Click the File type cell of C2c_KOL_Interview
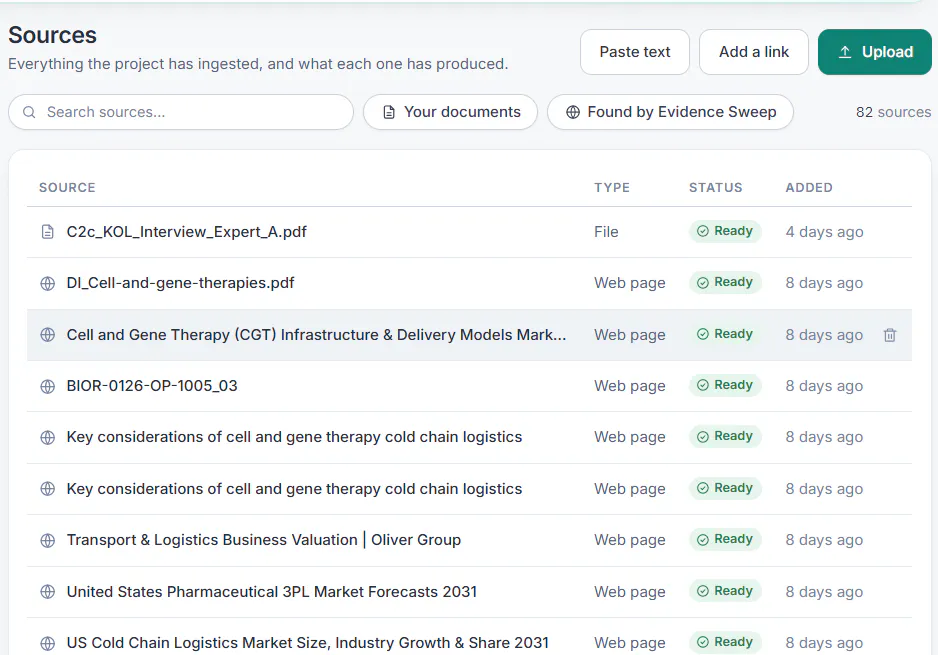 [x=606, y=232]
